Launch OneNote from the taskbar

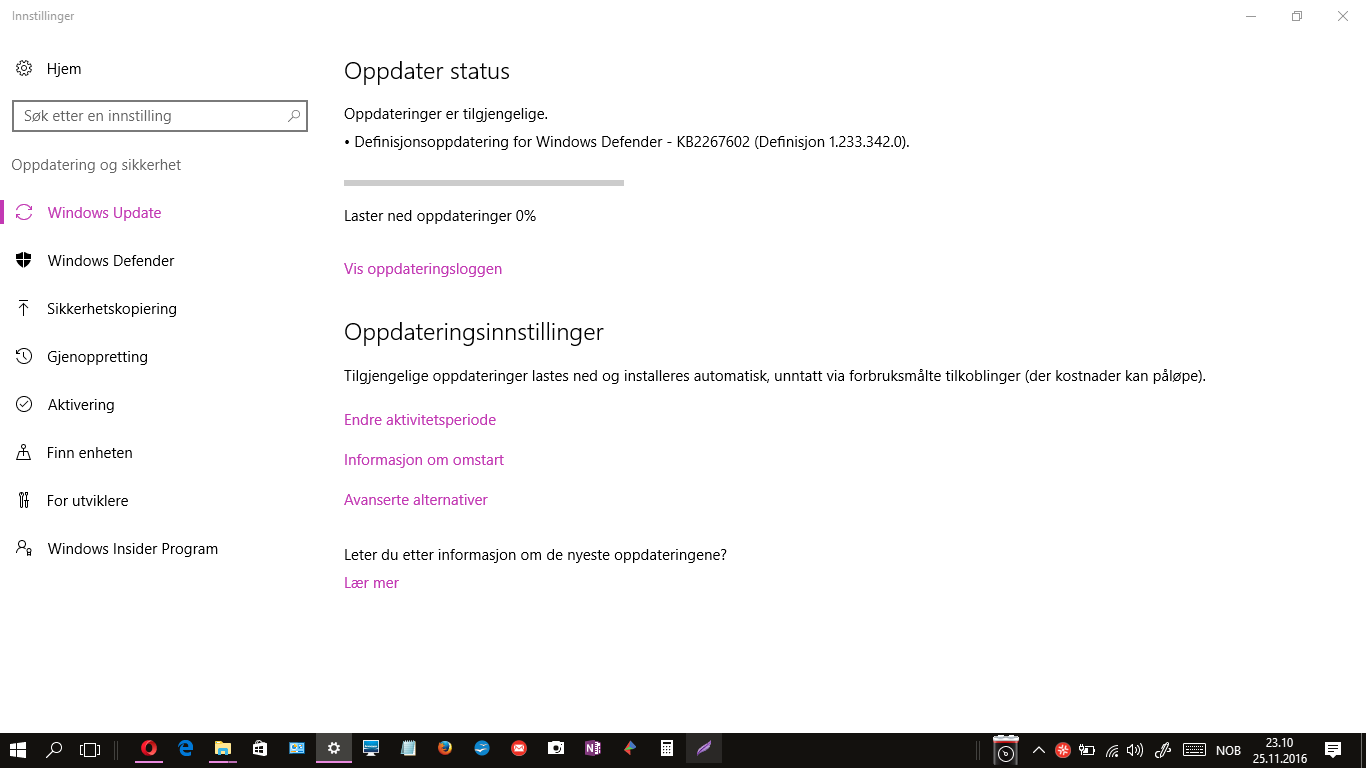click(593, 748)
